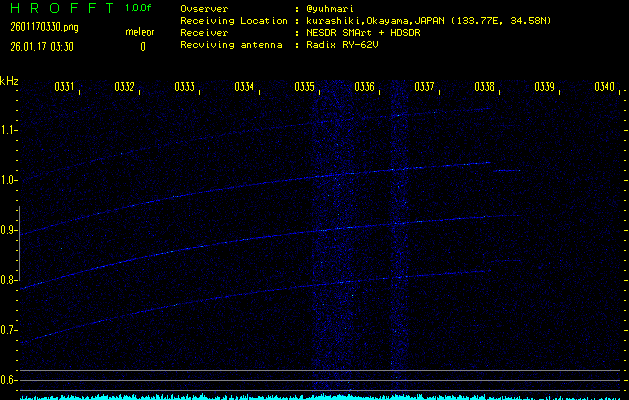Click the 1.1 kHz frequency label
629x400 pixels.
point(9,130)
